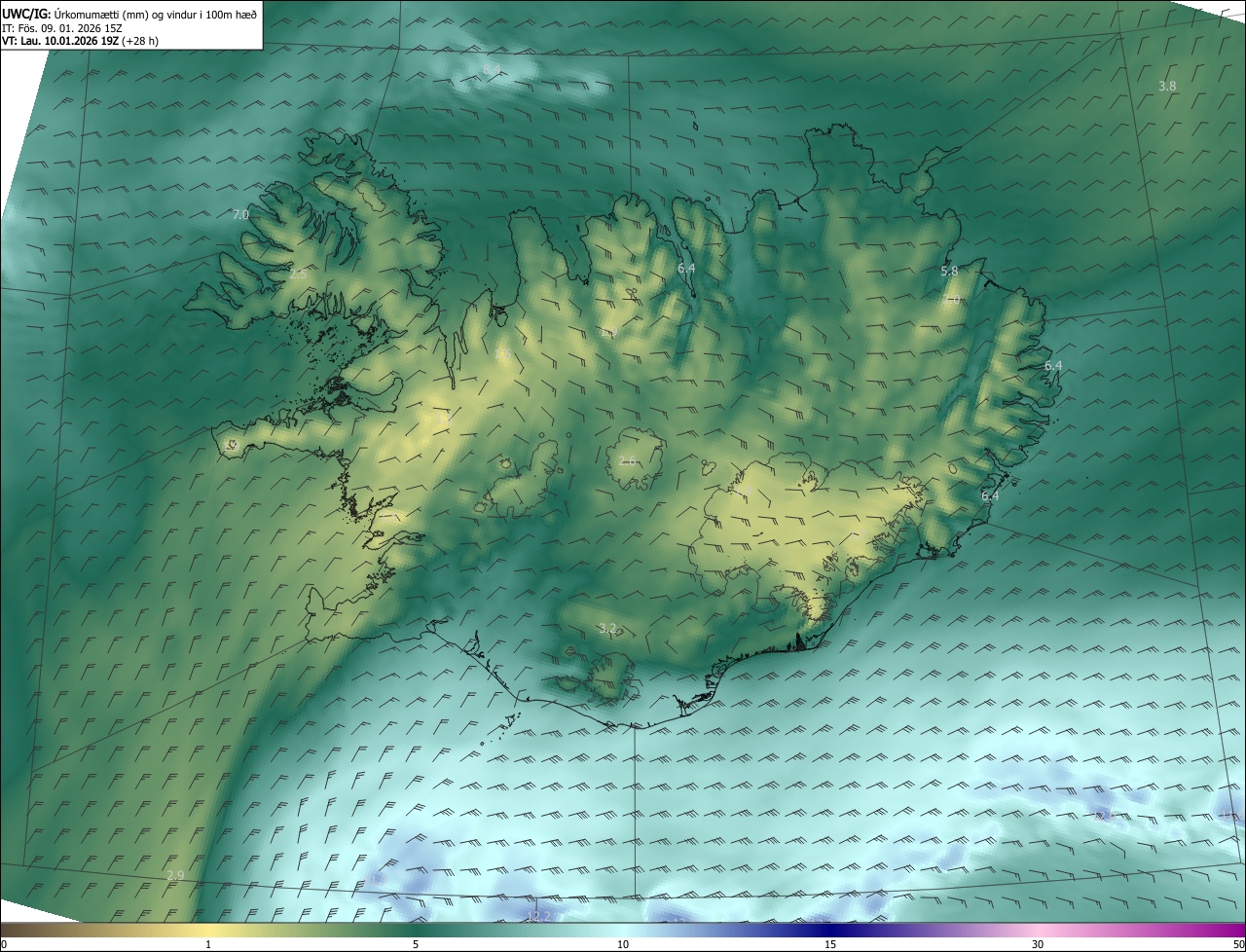Select the 7.0 label over the Westfjords
This screenshot has height=952, width=1246.
point(240,214)
